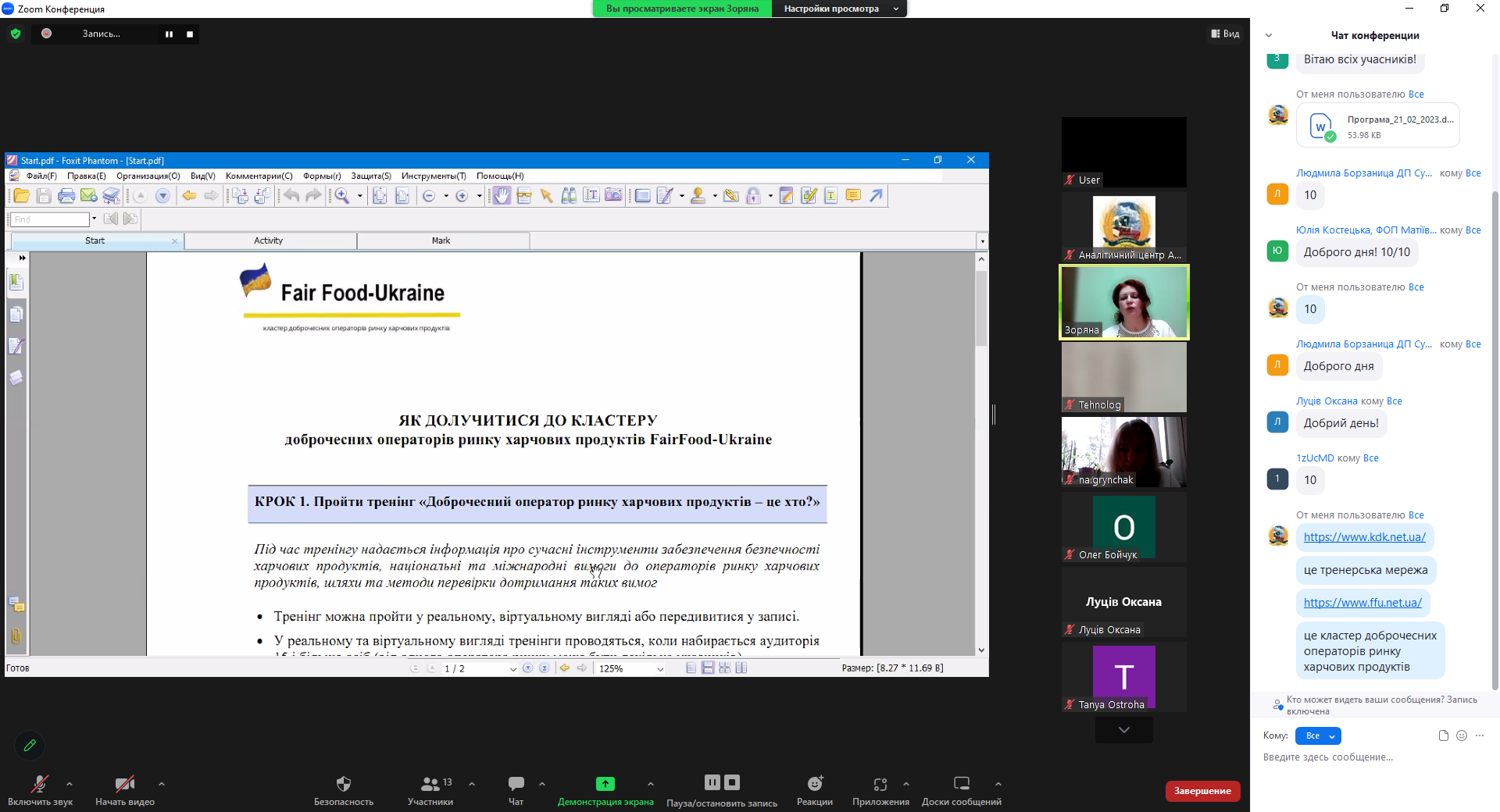Click the Undo arrow in Foxit toolbar
The width and height of the screenshot is (1500, 812).
point(291,196)
